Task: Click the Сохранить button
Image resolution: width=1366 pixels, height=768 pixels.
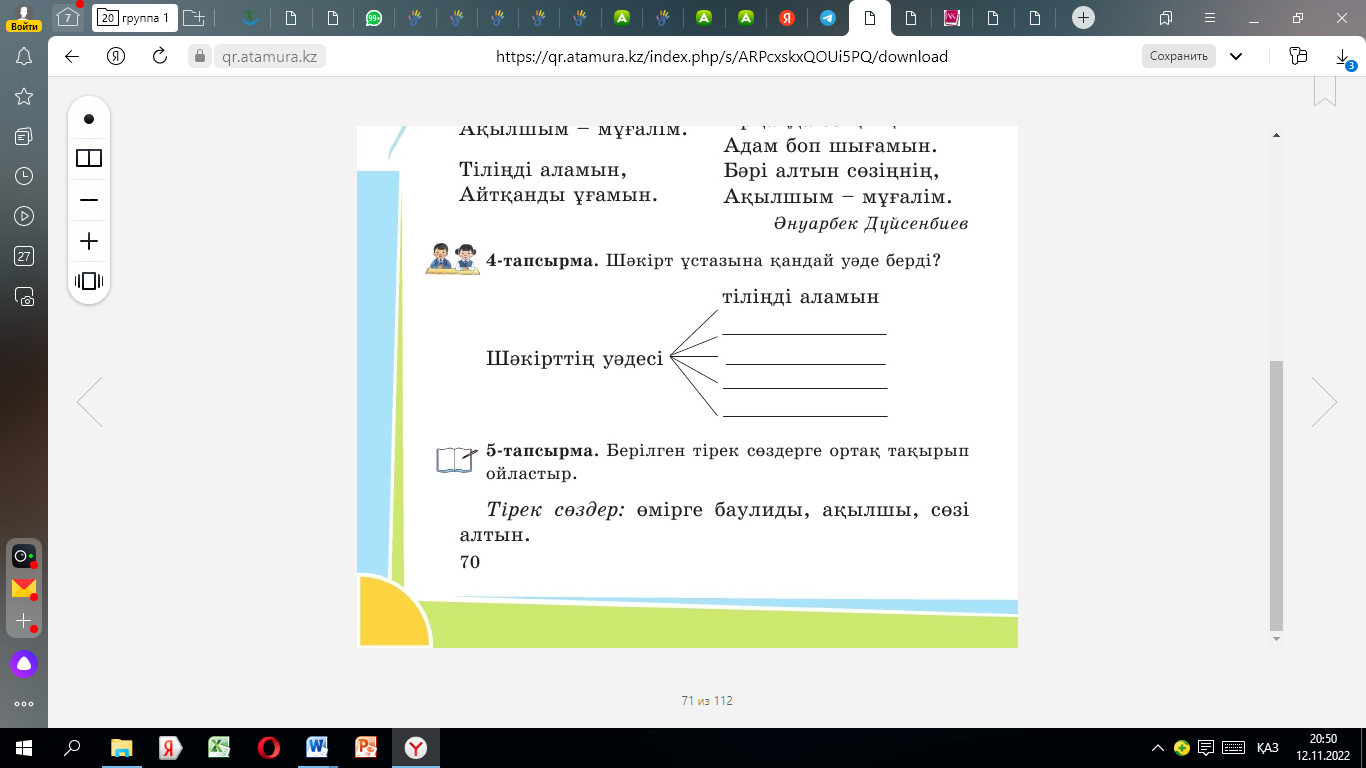Action: click(x=1179, y=56)
